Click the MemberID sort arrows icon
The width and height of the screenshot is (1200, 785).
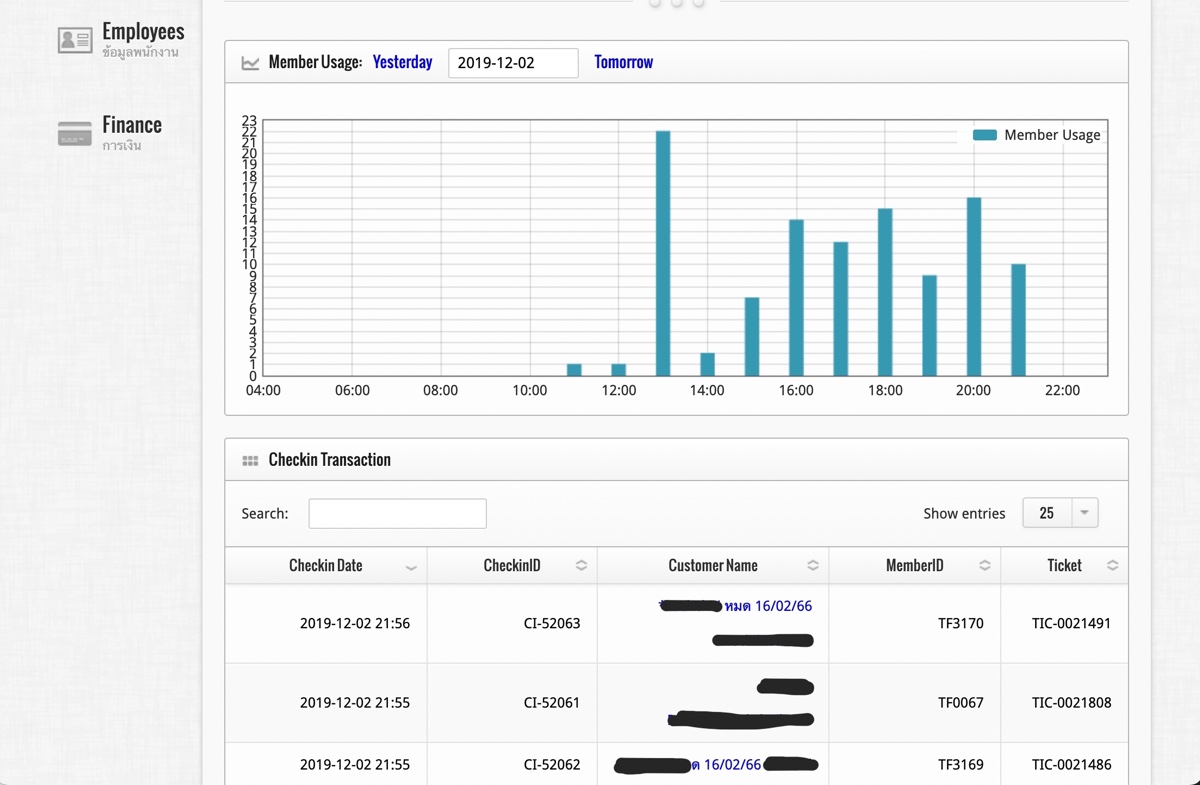pyautogui.click(x=985, y=566)
